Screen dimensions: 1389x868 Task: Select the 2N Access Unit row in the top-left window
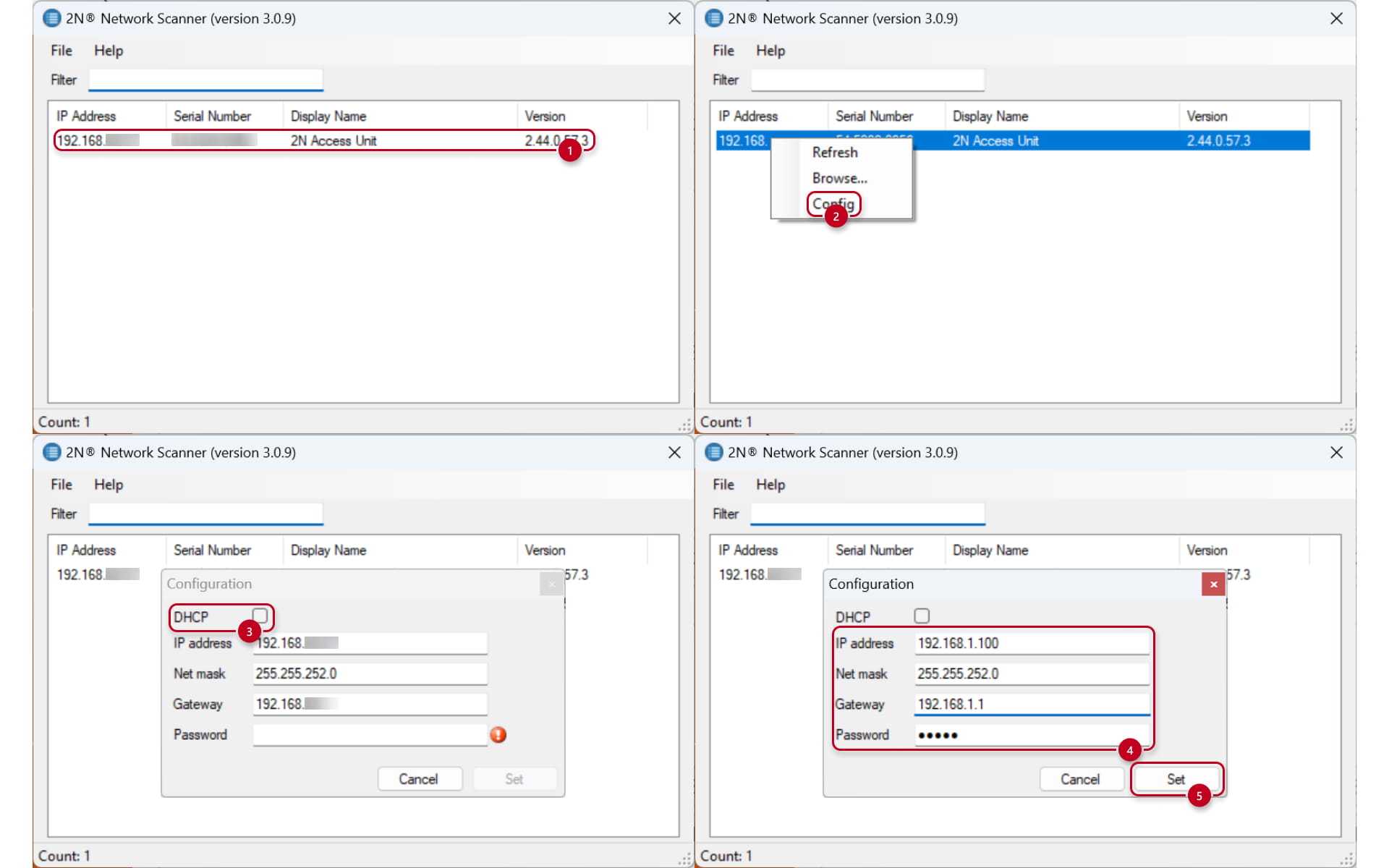pyautogui.click(x=324, y=140)
